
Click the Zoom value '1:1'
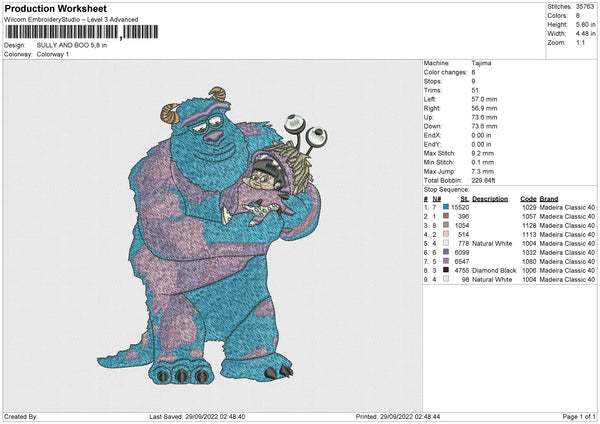[x=580, y=42]
